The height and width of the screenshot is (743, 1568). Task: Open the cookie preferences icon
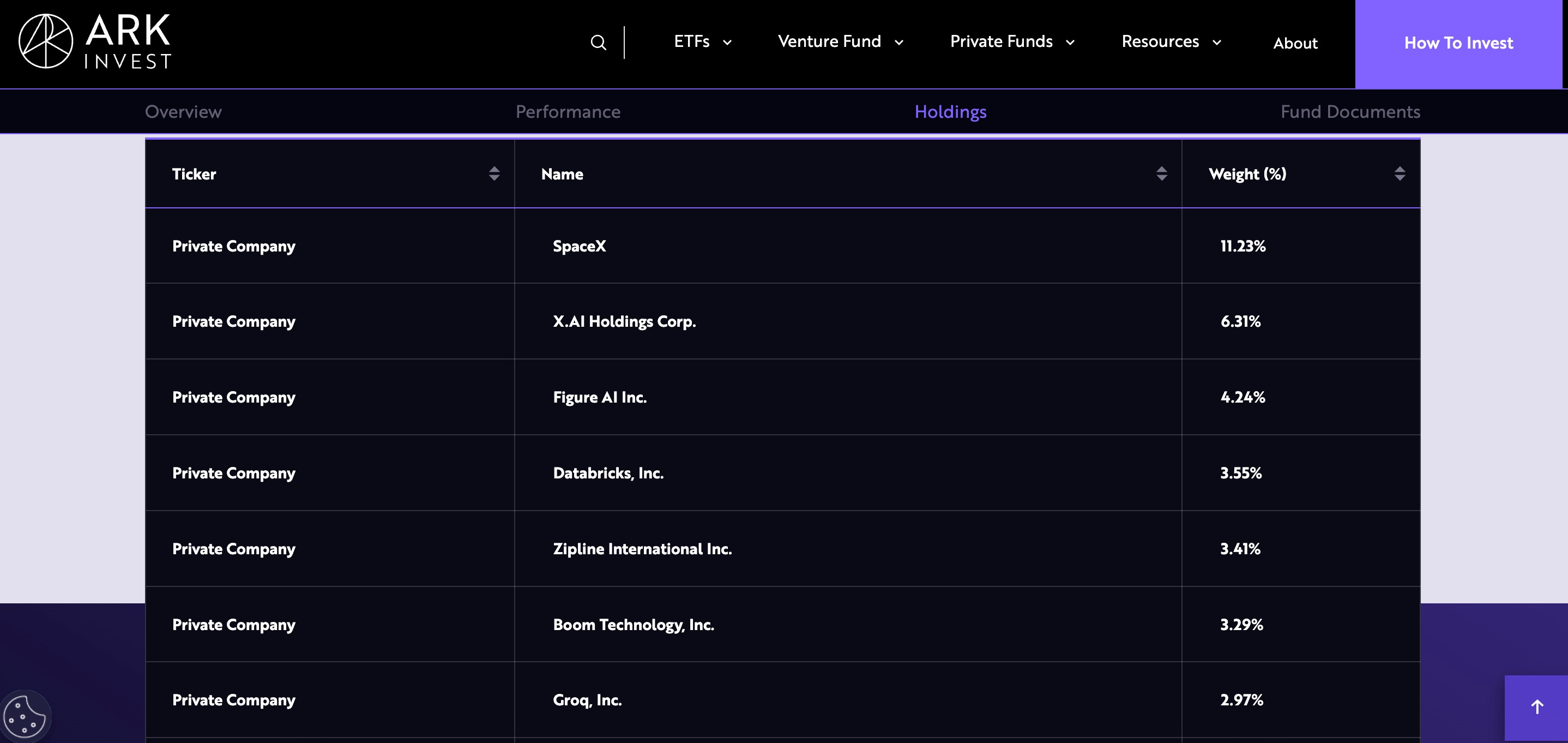click(x=25, y=716)
